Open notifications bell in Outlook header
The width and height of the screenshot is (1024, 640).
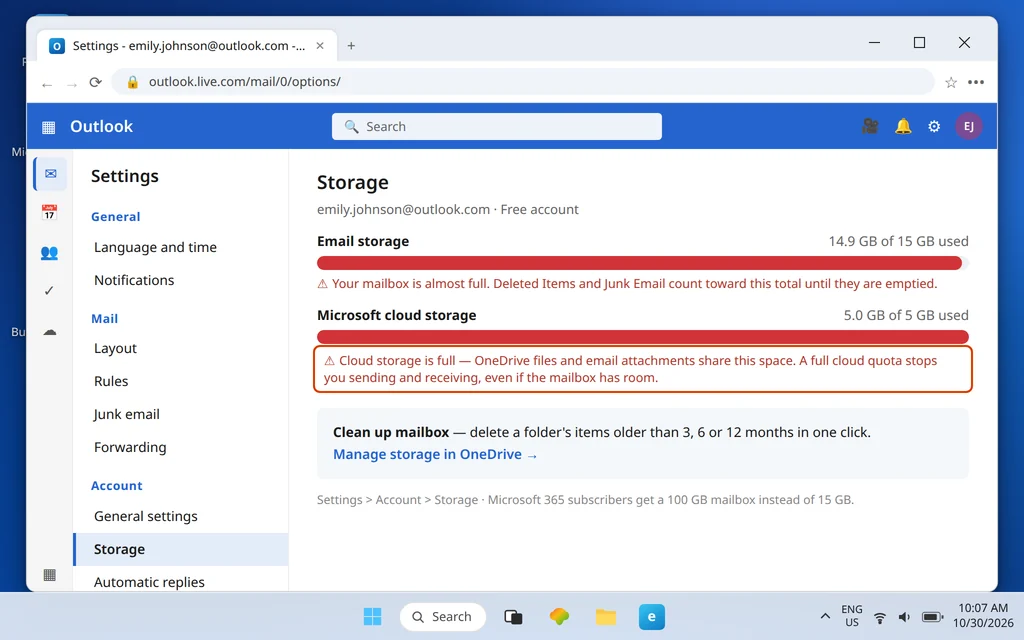pos(903,126)
